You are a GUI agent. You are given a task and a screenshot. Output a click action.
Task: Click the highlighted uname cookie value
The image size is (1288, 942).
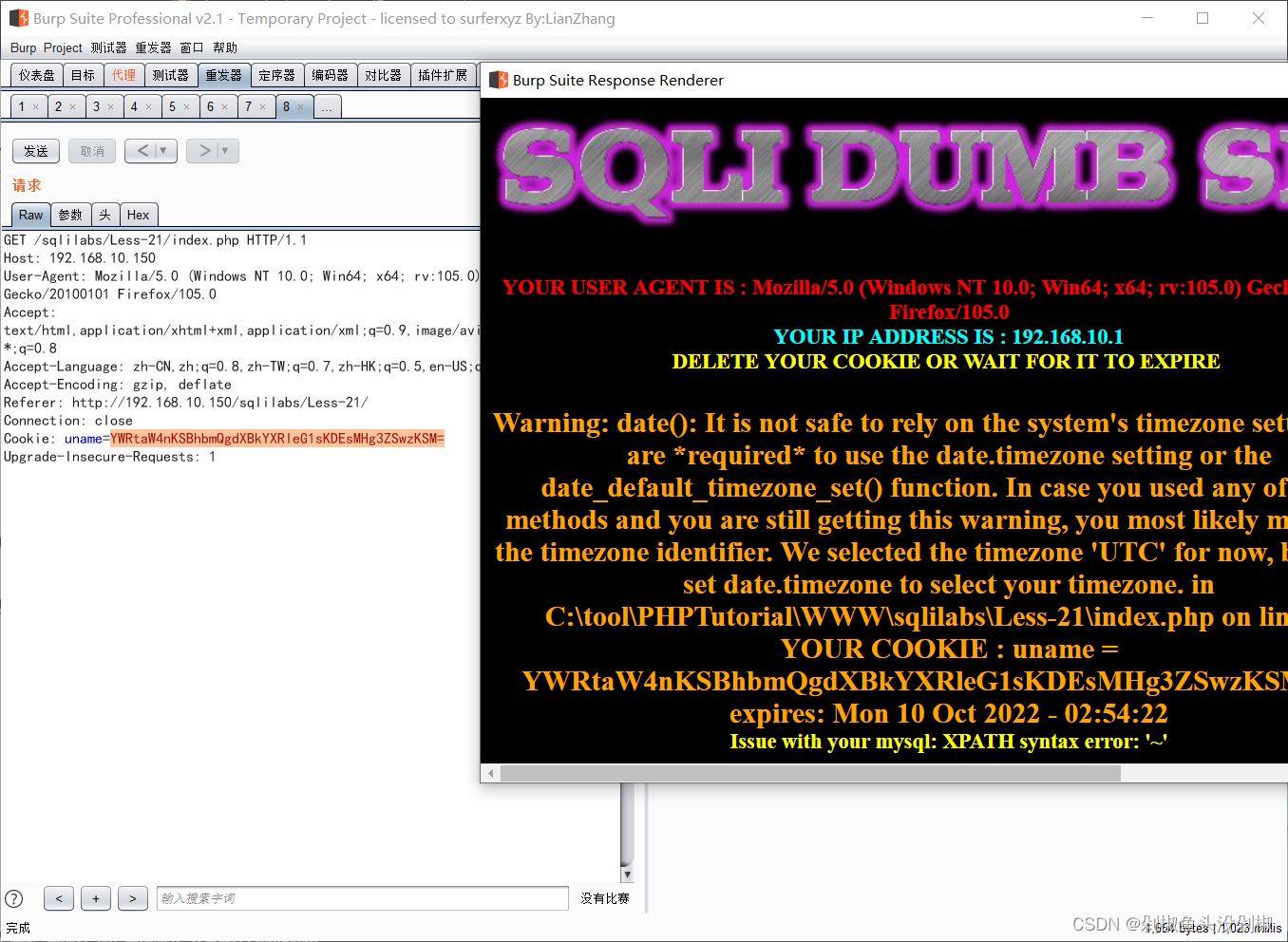point(277,439)
